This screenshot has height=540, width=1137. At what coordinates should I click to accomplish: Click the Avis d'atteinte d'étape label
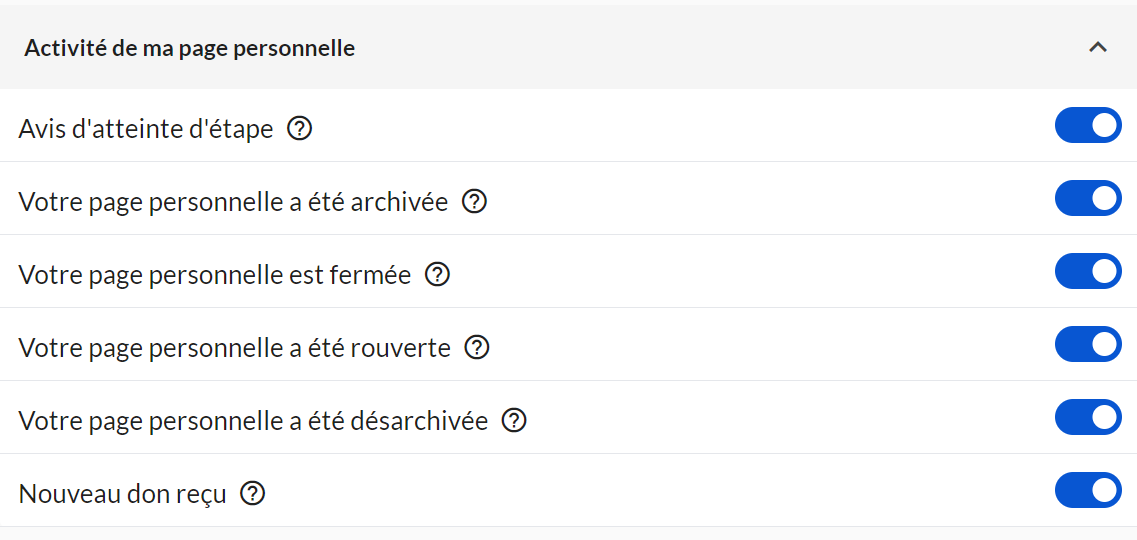coord(146,129)
